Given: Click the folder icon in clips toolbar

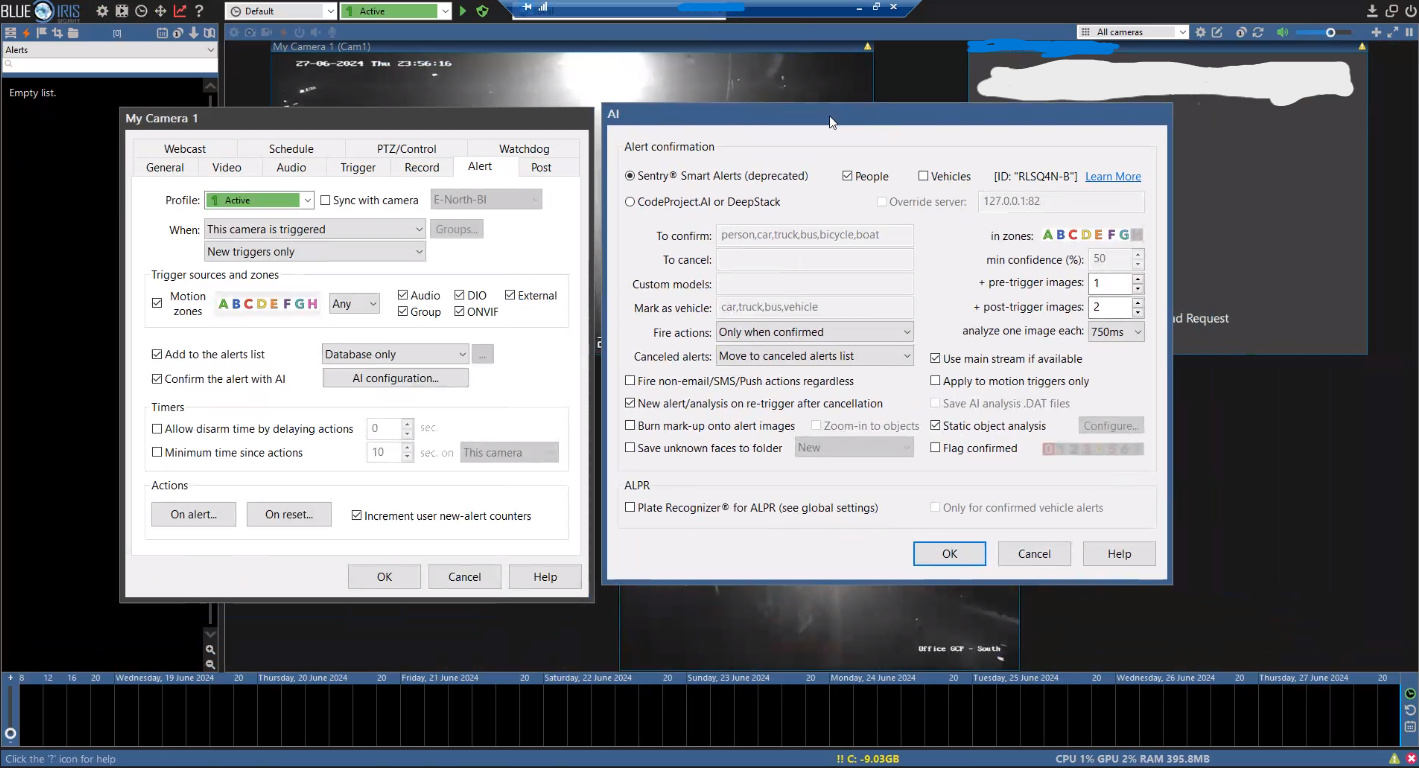Looking at the screenshot, I should click(73, 33).
